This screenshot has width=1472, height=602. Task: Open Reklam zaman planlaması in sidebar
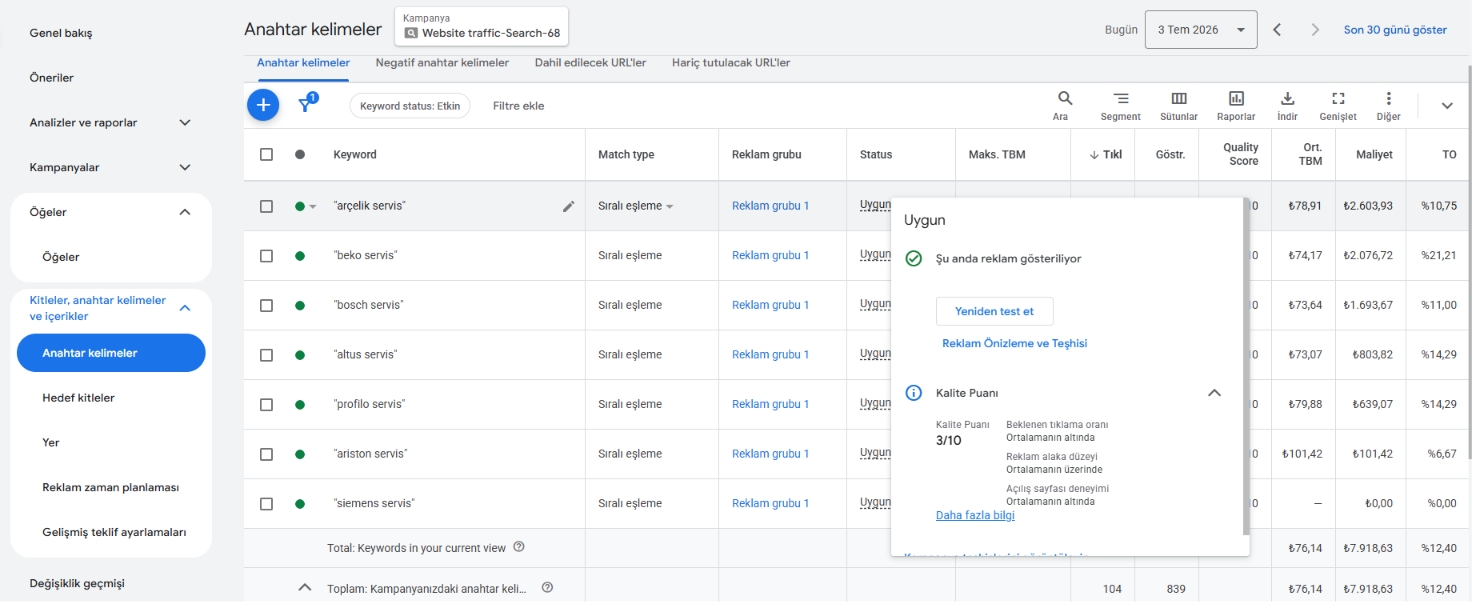[x=110, y=488]
